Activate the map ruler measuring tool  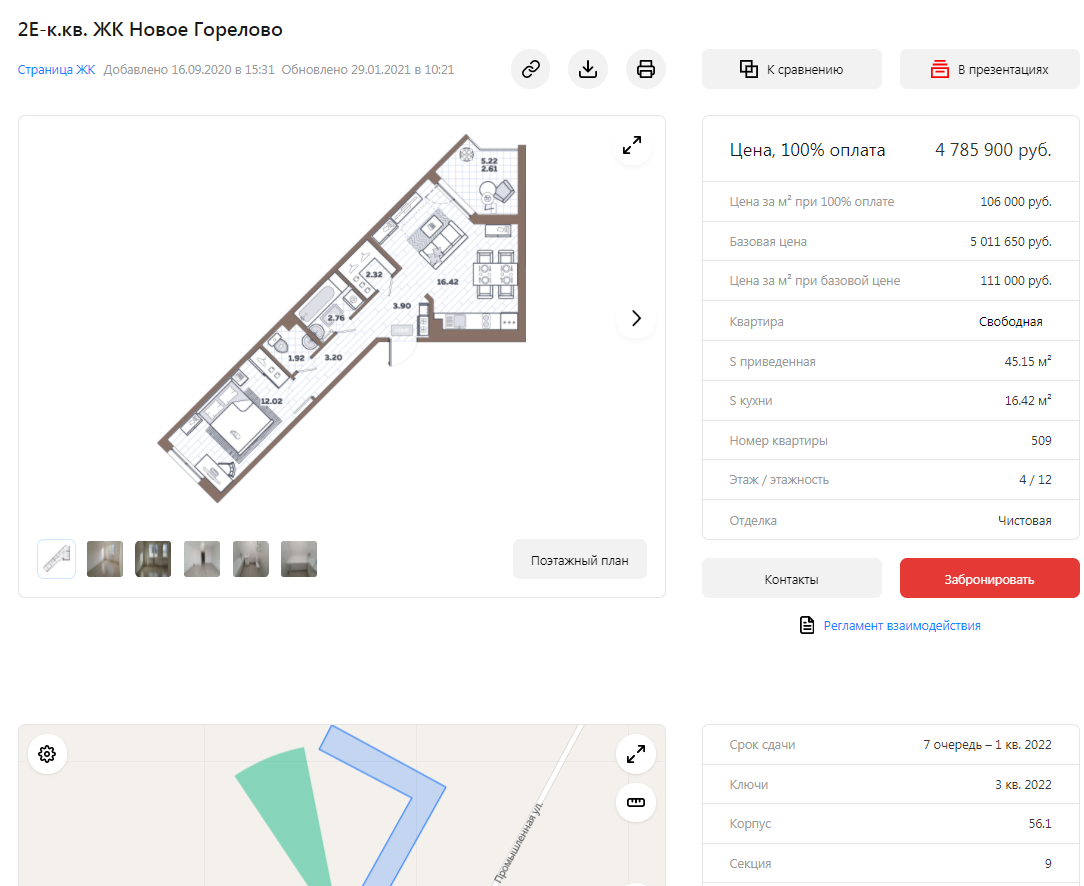[x=636, y=802]
